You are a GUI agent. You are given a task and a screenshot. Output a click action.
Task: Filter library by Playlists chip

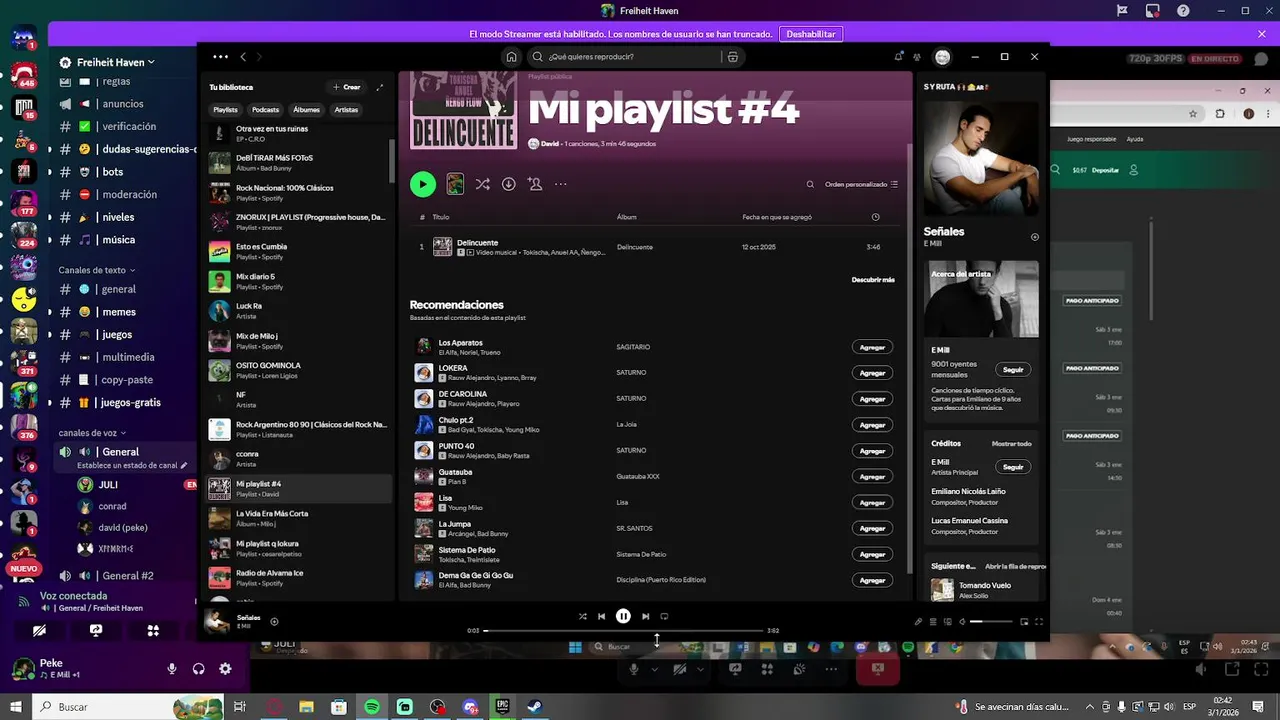225,110
